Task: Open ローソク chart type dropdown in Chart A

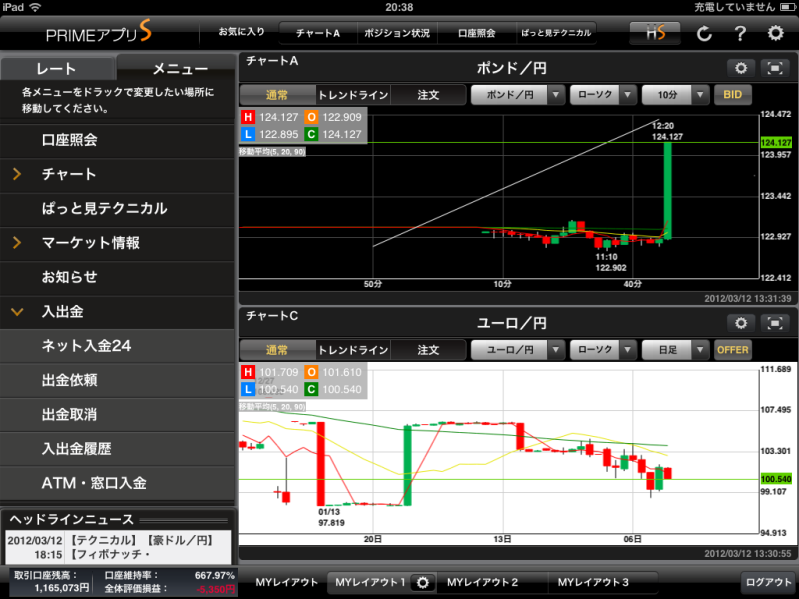Action: coord(603,95)
